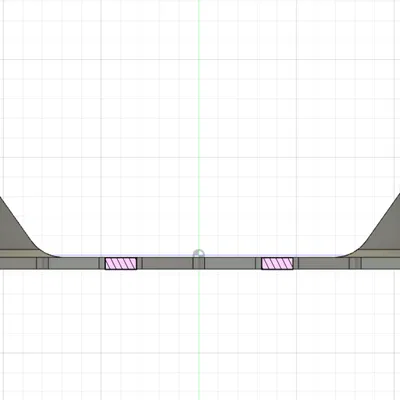Click the sketch origin point marker

click(x=199, y=254)
